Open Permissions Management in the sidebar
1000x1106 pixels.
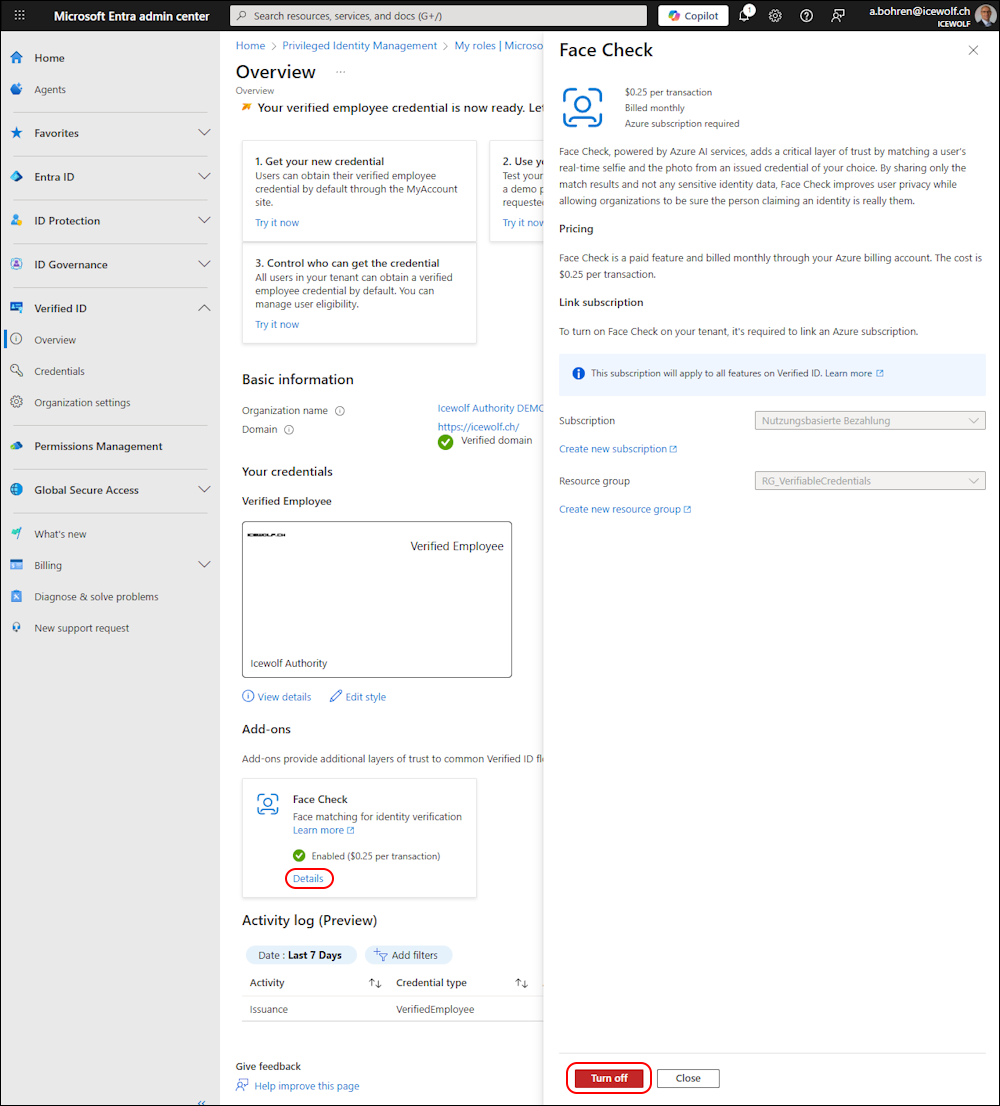(98, 446)
